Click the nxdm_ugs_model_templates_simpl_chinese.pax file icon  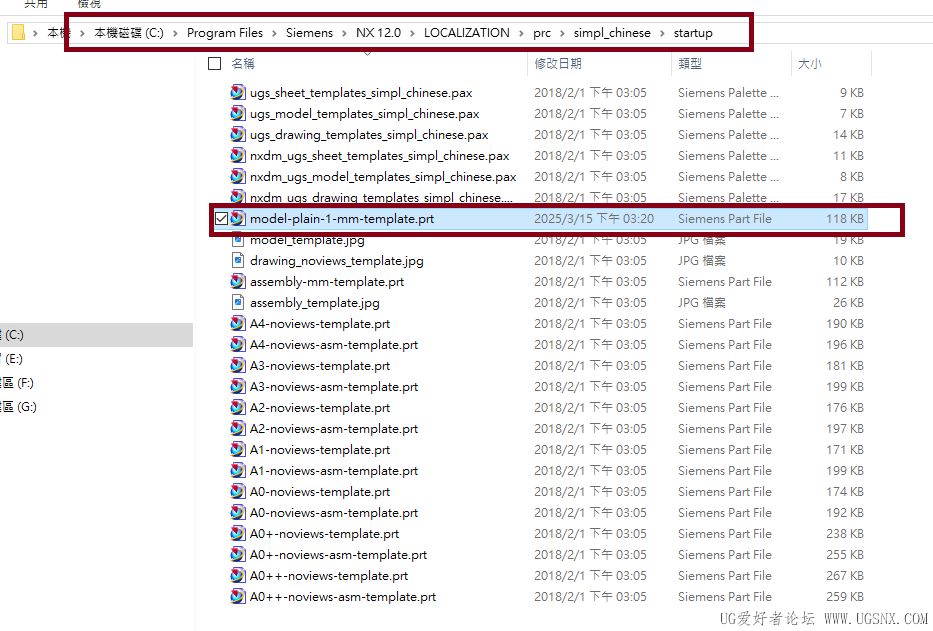(x=237, y=176)
